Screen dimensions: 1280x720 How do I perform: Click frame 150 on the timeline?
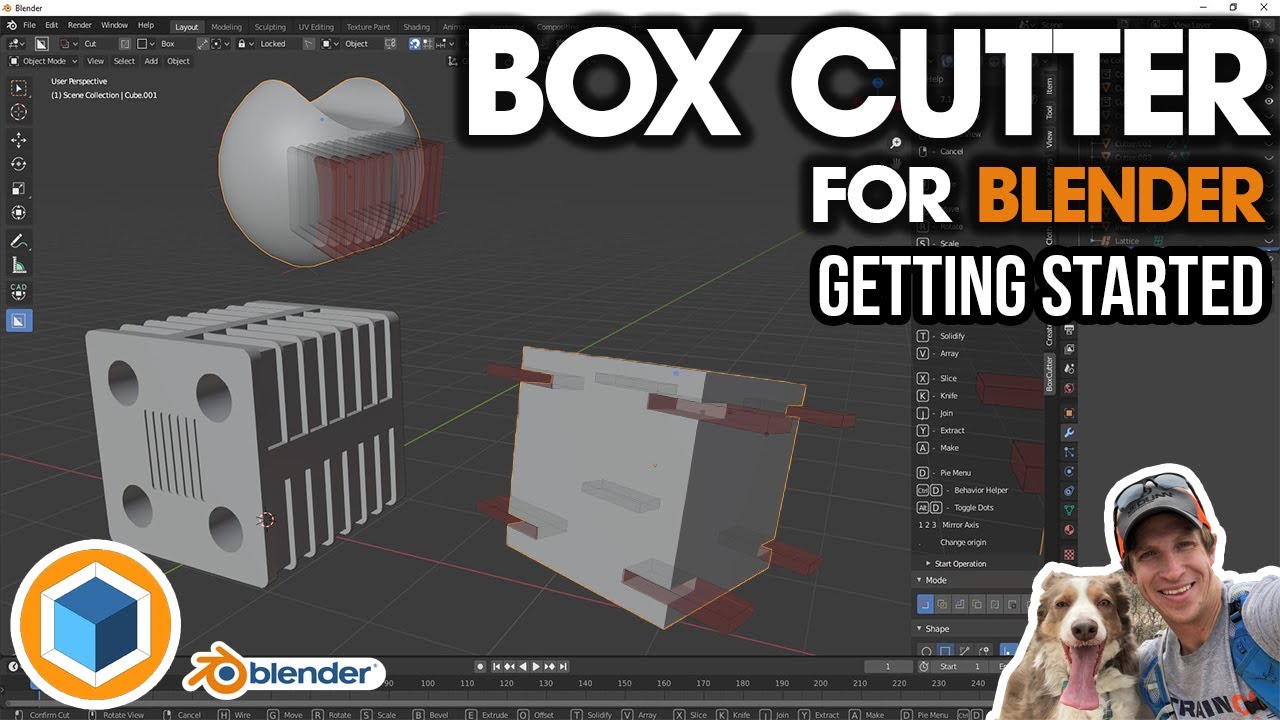coord(624,683)
